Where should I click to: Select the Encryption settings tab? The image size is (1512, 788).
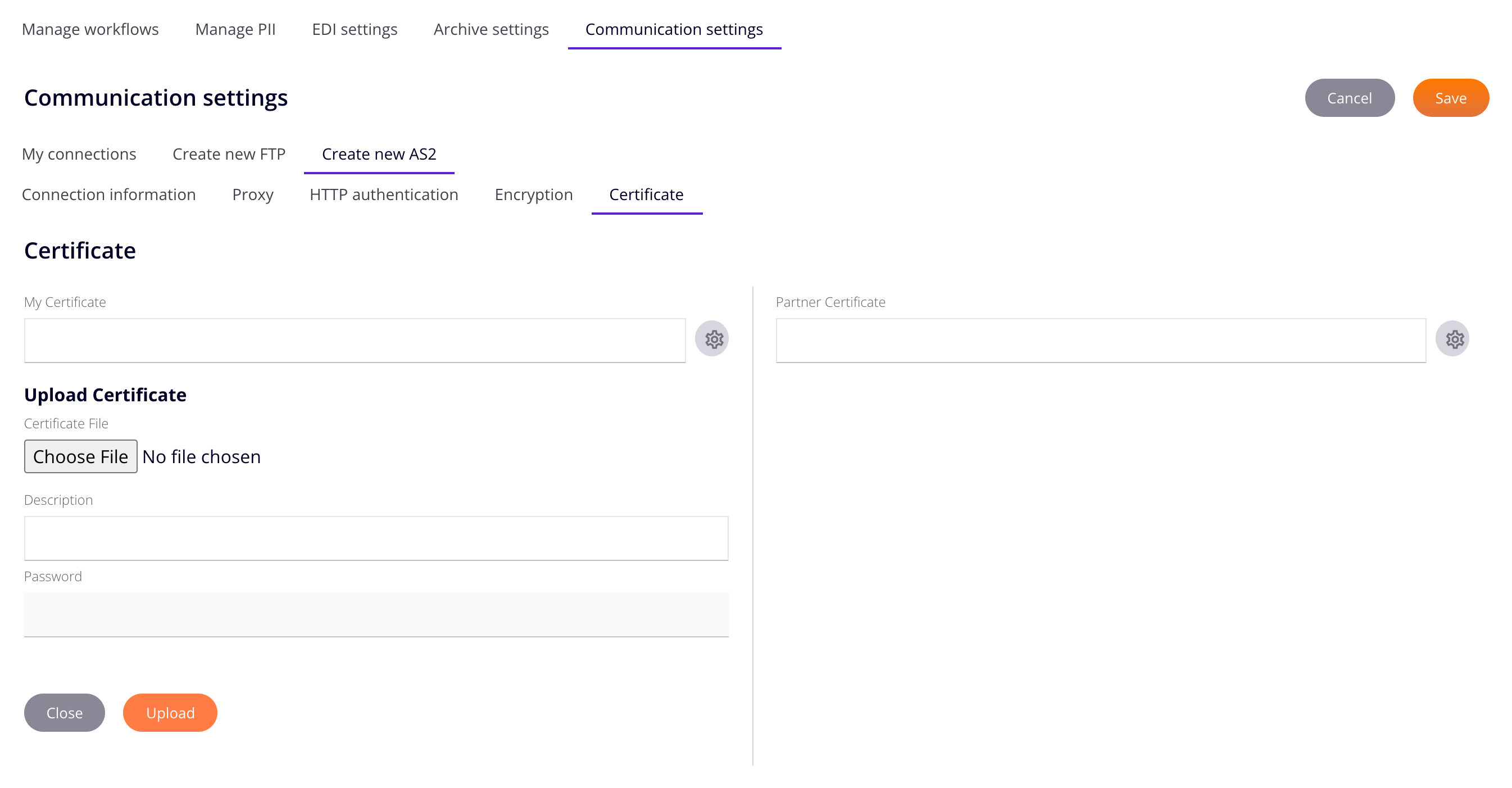click(533, 195)
